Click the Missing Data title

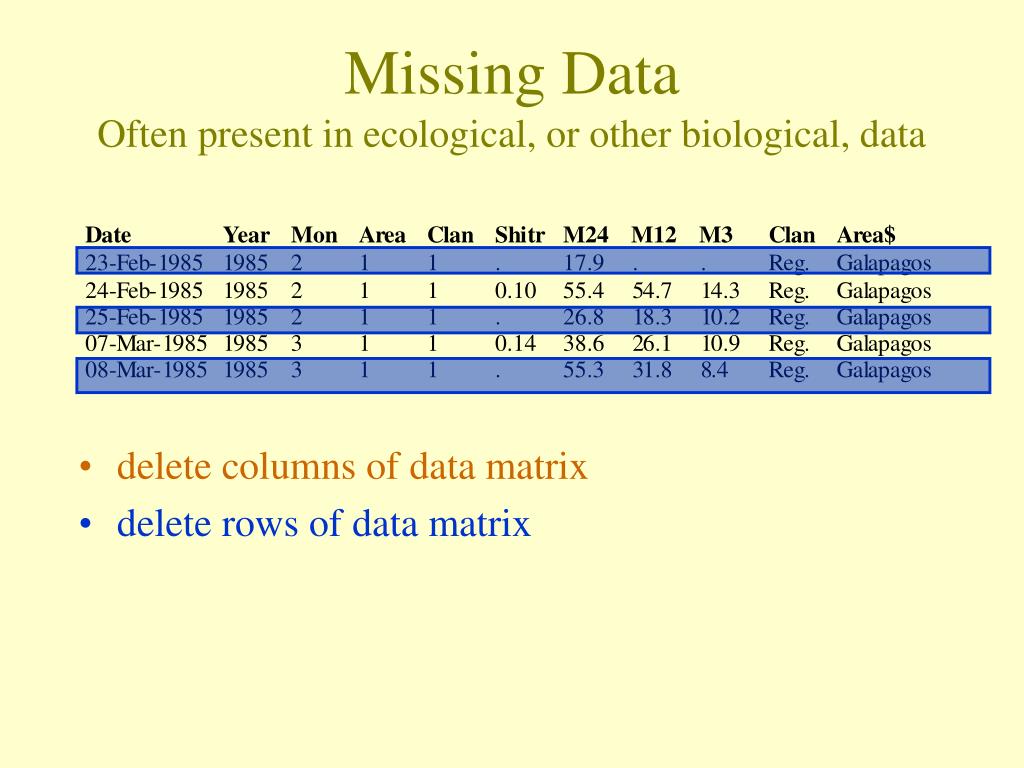[511, 74]
